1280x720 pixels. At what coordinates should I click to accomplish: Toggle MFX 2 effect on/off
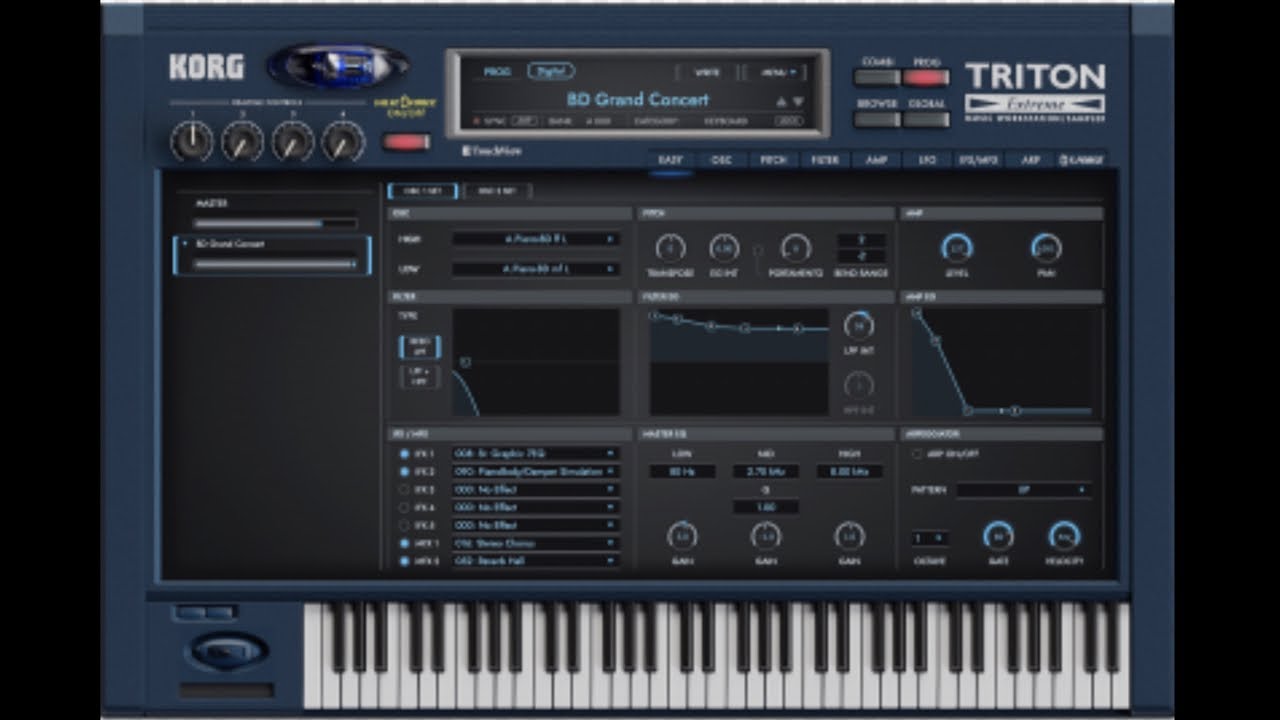click(x=404, y=561)
